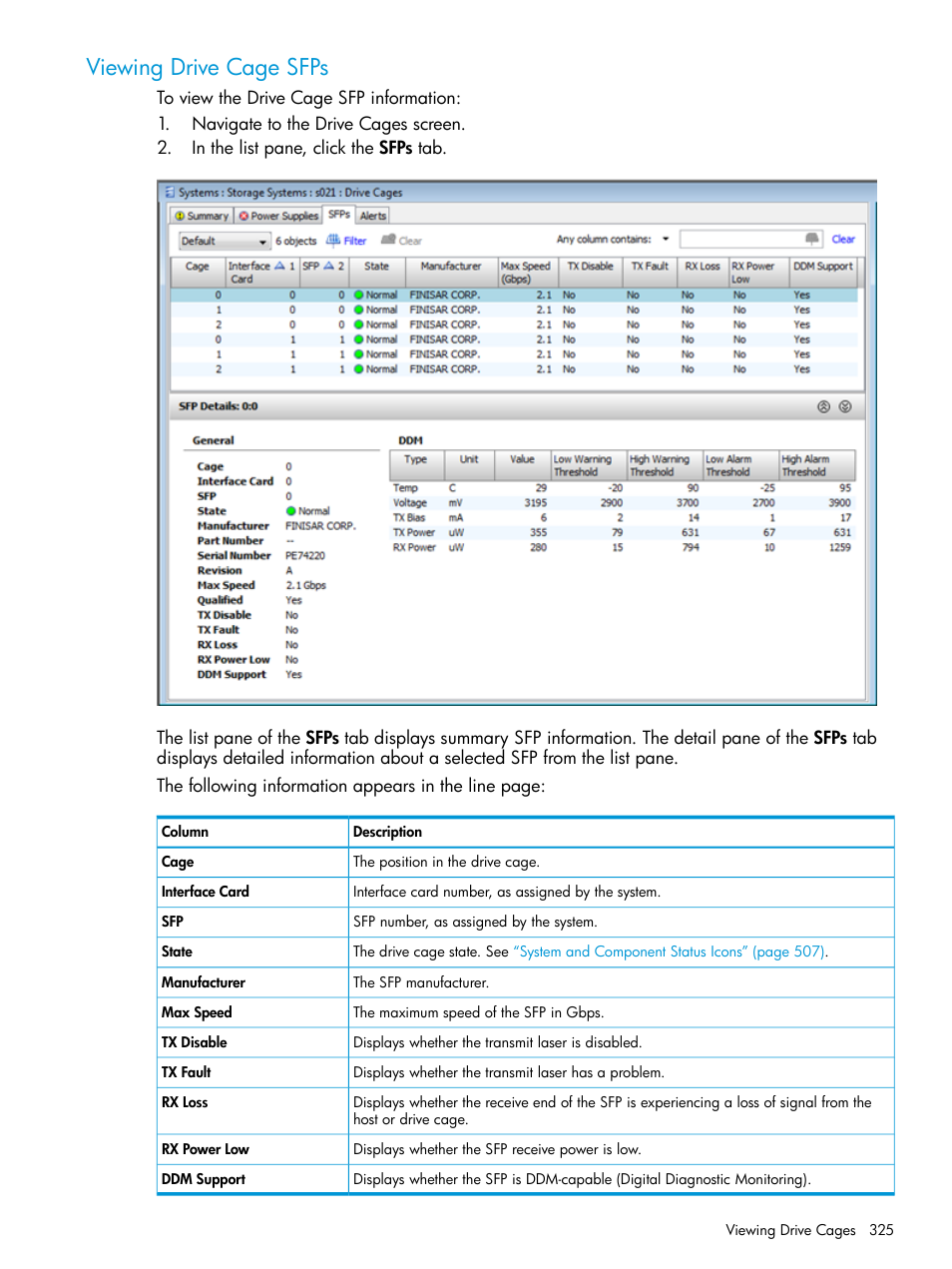
Task: Click the 'SFP Details: 0:0' header
Action: (219, 406)
